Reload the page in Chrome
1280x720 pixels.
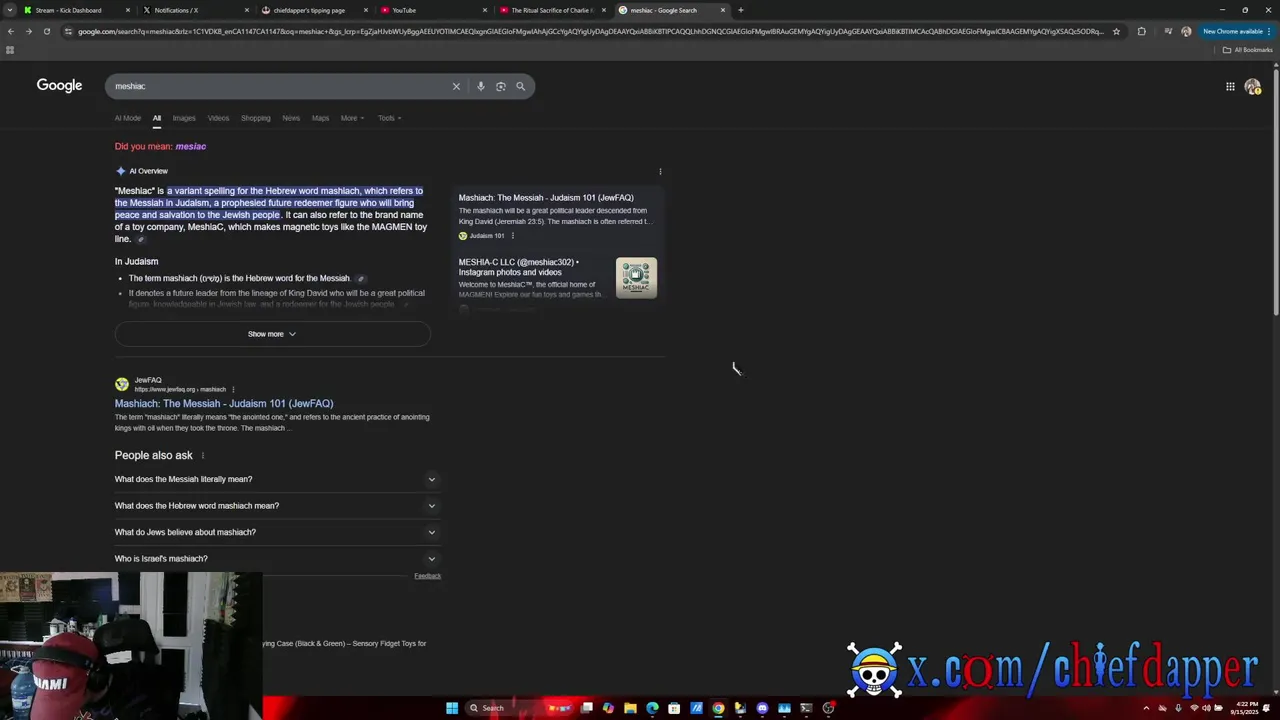(47, 31)
